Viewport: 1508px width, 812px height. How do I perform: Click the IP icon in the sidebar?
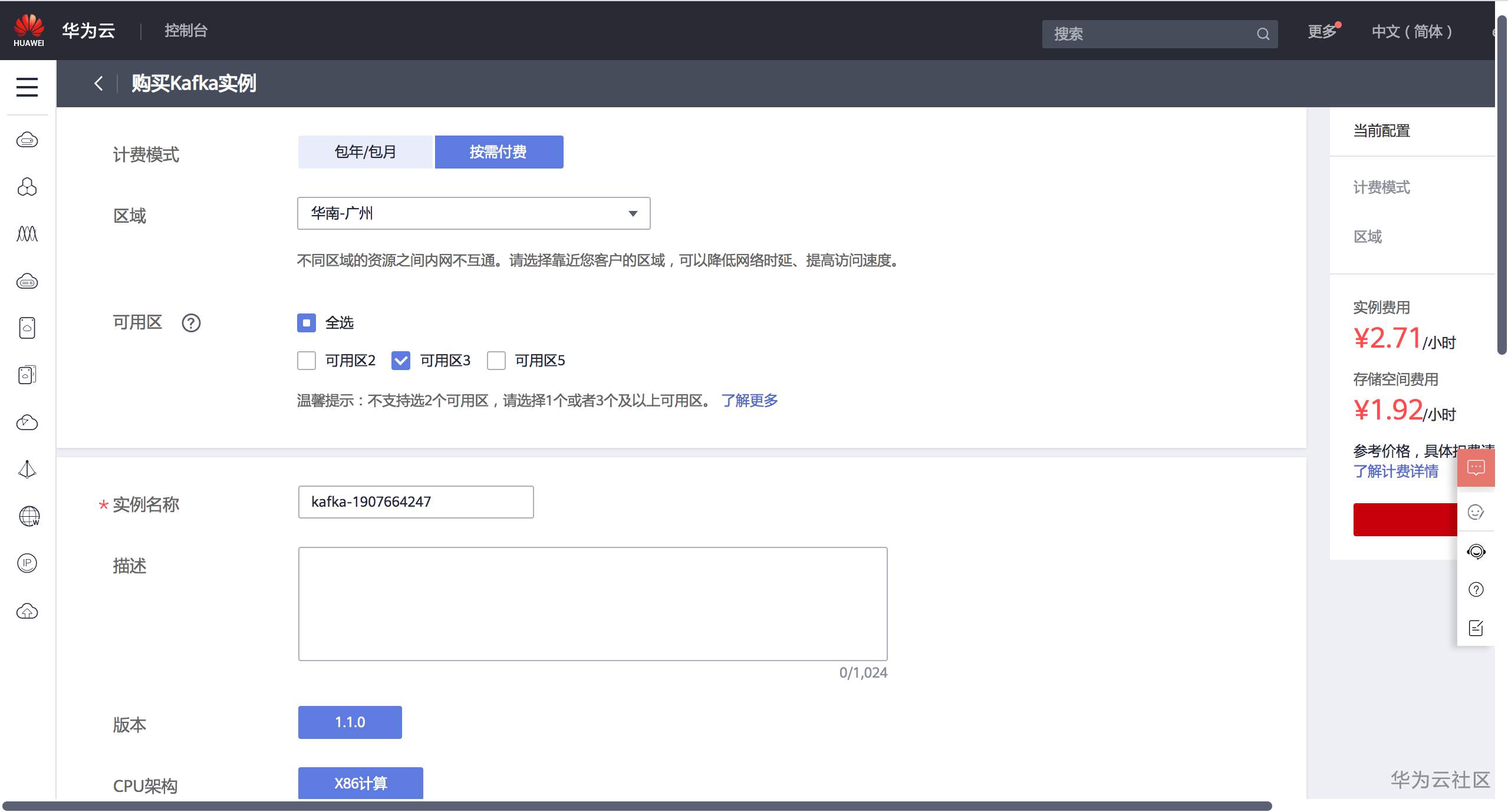[27, 563]
